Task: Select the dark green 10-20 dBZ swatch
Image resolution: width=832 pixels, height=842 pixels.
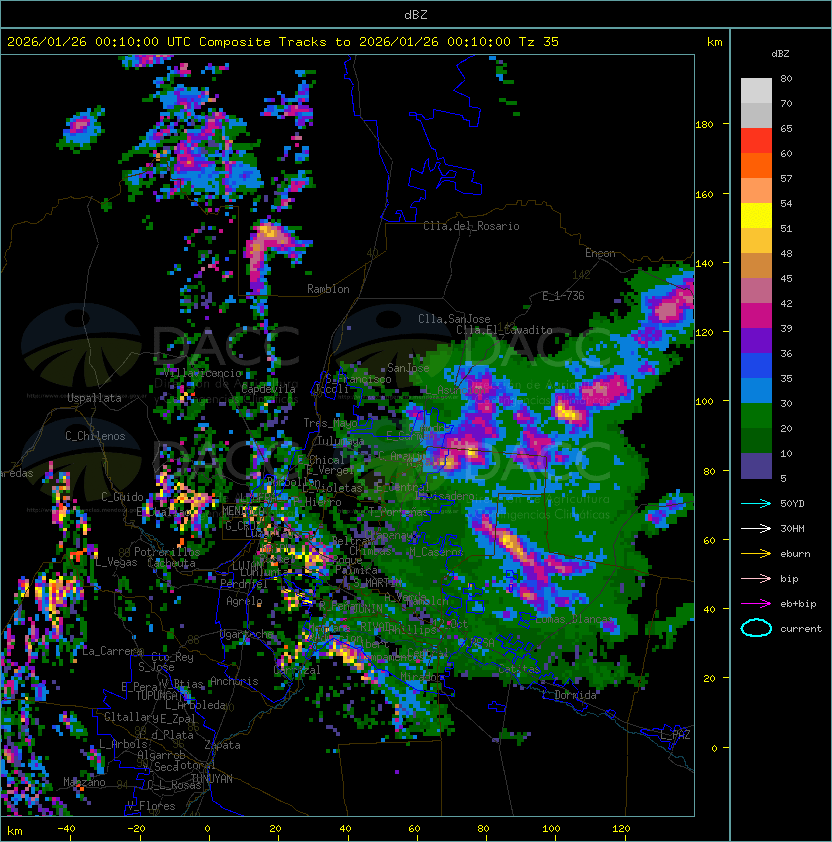Action: [x=756, y=440]
